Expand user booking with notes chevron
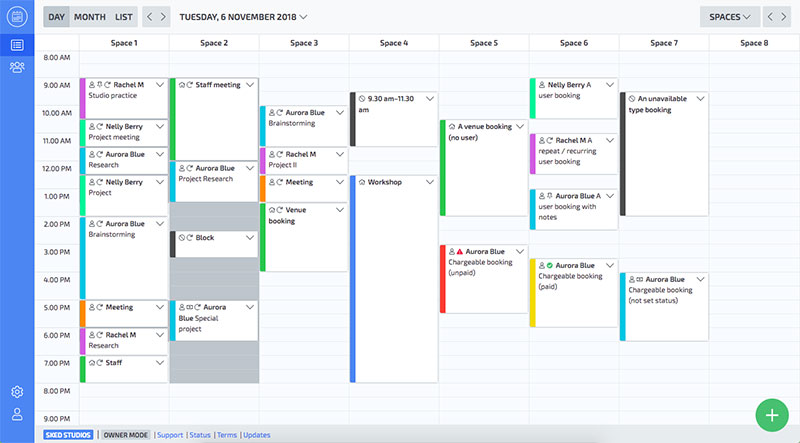The width and height of the screenshot is (800, 443). coord(610,196)
